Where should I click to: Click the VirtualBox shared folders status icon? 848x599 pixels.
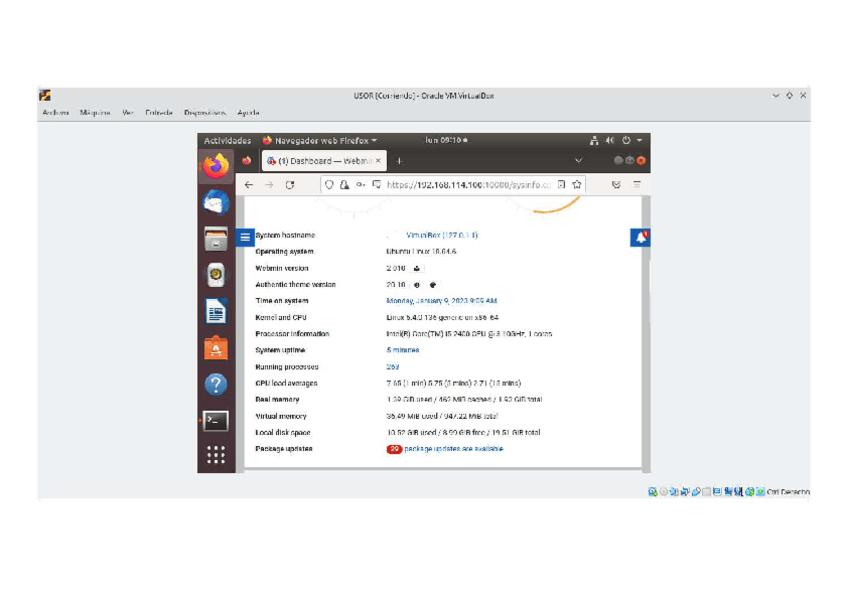pos(707,491)
